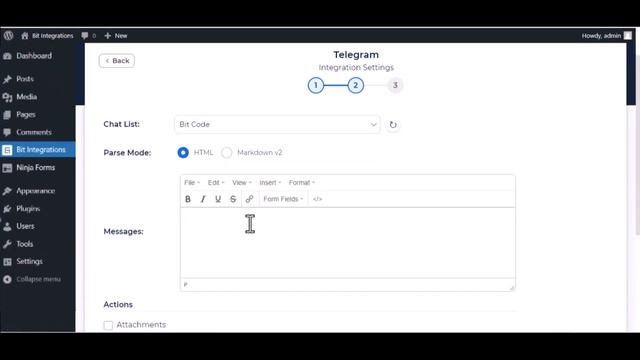Select step 2 indicator
Image resolution: width=640 pixels, height=360 pixels.
(356, 85)
